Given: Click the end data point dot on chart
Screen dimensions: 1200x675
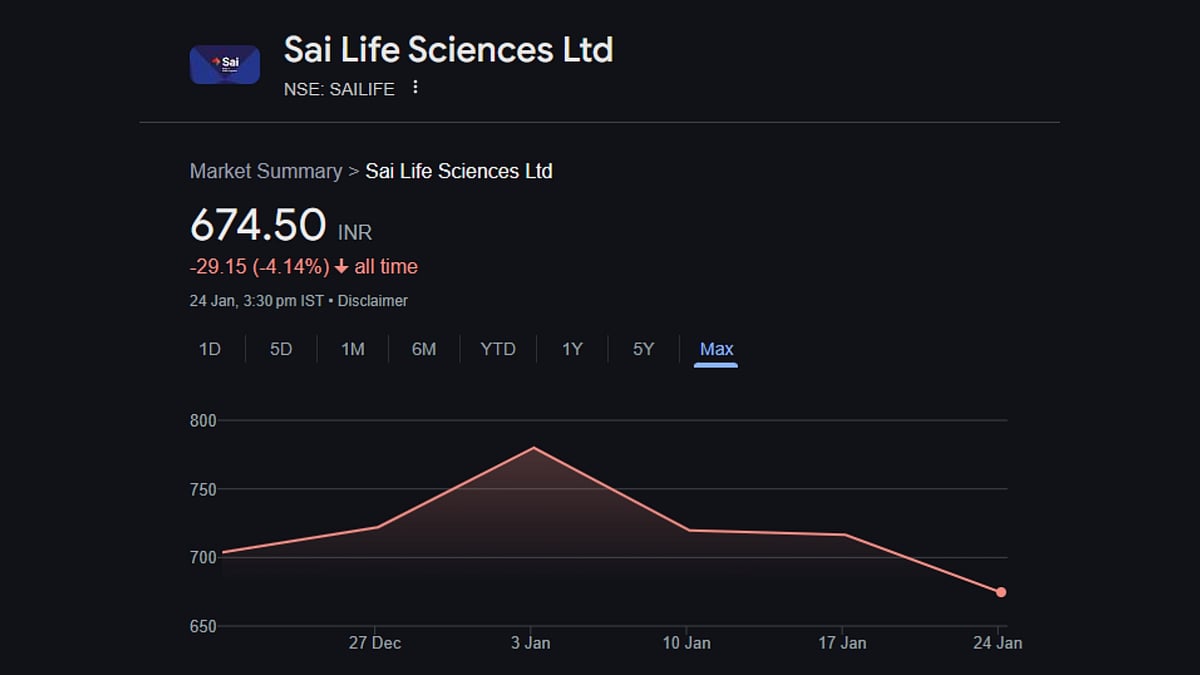Looking at the screenshot, I should click(x=1001, y=592).
